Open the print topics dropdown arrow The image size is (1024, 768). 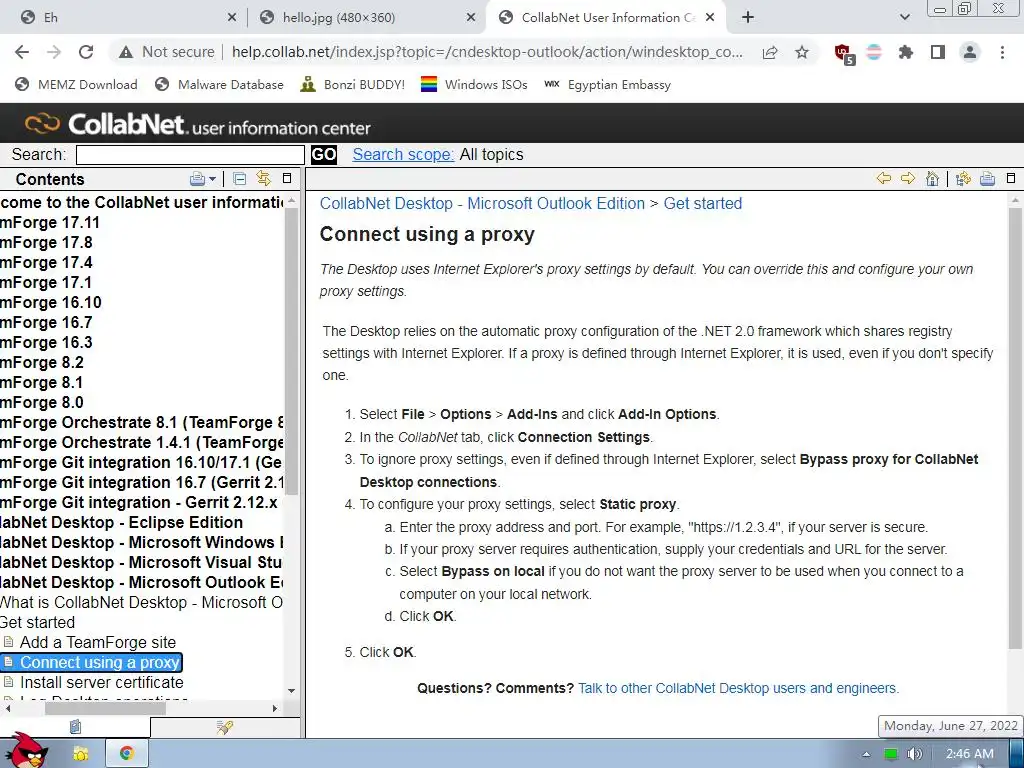click(212, 180)
